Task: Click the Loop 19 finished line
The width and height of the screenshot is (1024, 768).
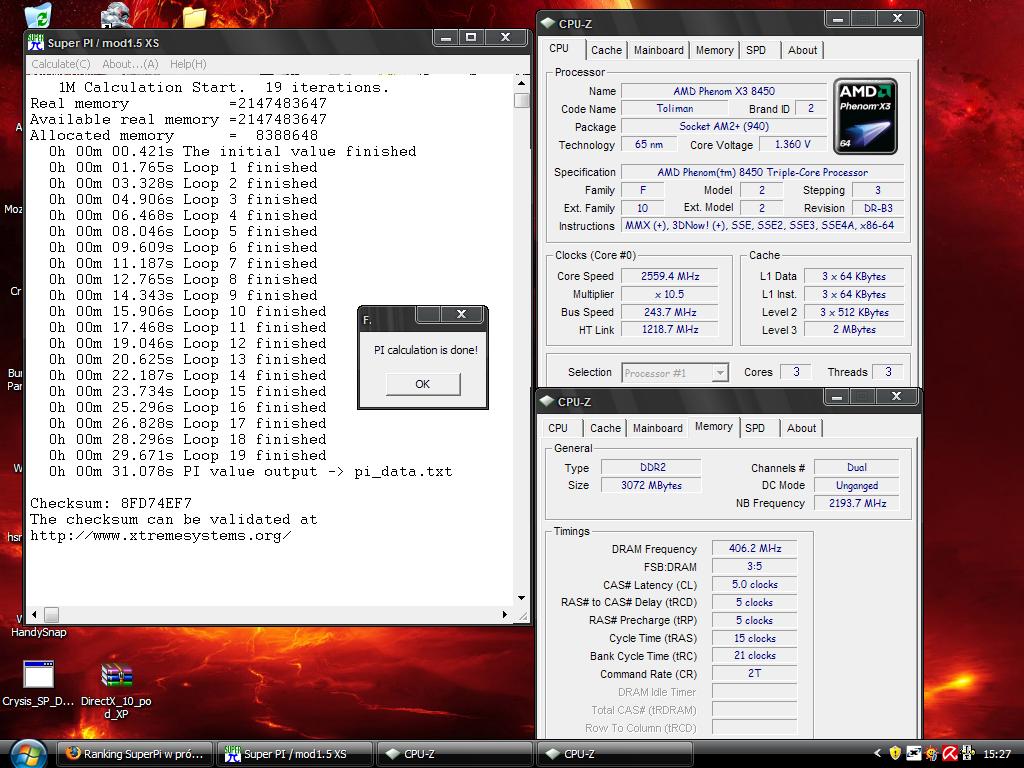Action: 187,455
